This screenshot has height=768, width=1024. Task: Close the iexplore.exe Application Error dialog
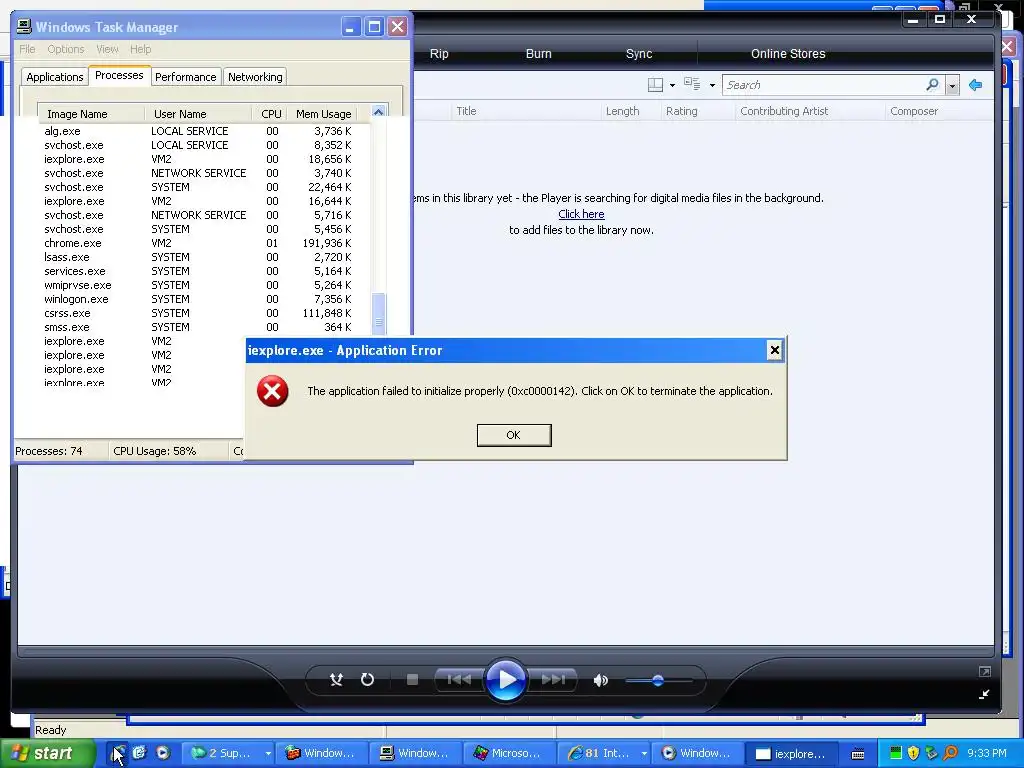[775, 350]
